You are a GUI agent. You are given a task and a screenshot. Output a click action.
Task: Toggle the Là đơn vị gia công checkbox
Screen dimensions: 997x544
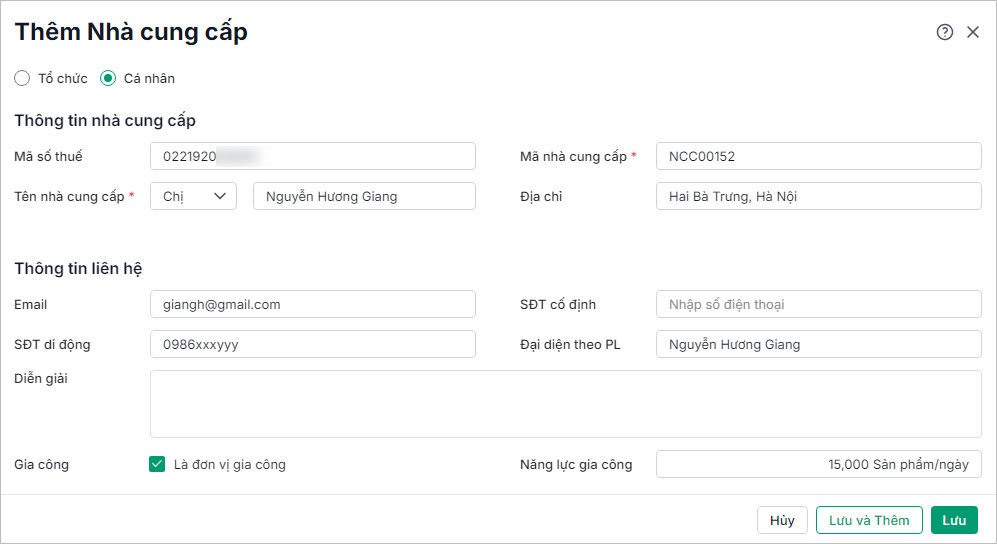click(157, 464)
